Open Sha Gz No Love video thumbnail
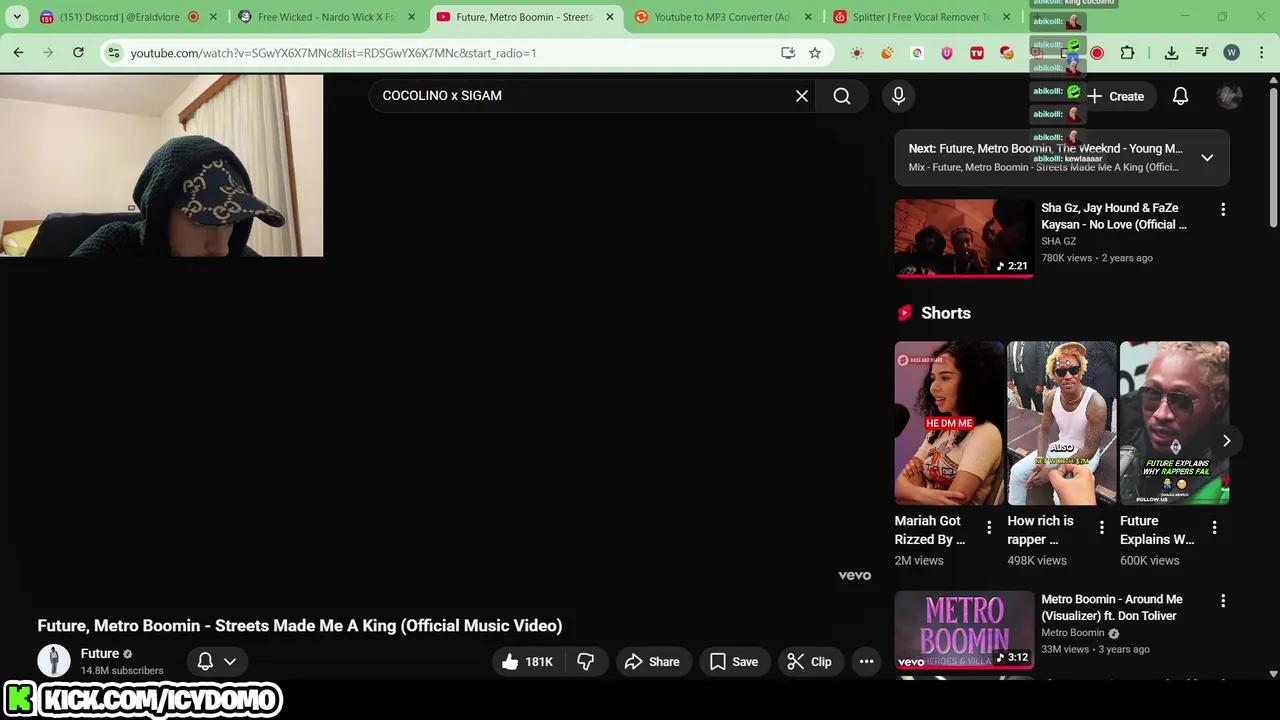The image size is (1280, 720). click(964, 238)
